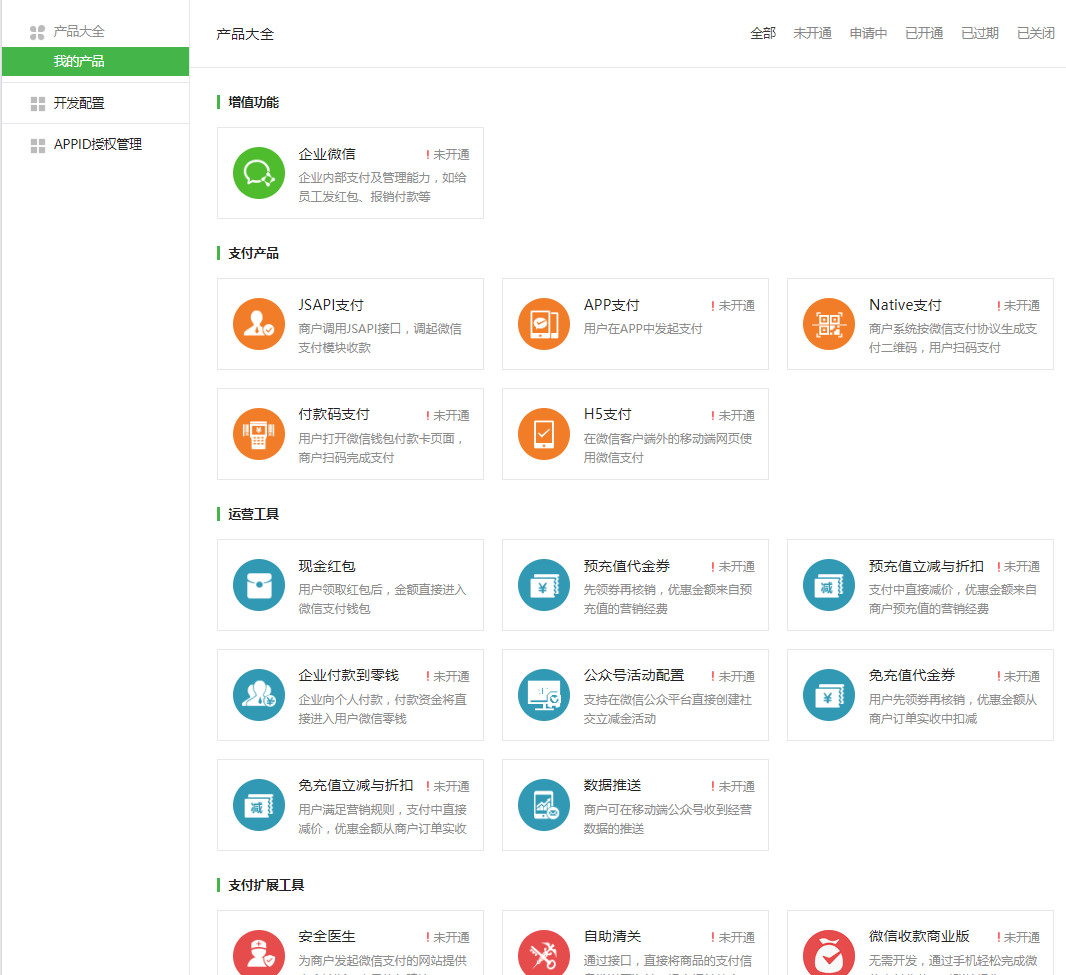Open 我的产品 in the sidebar

(95, 61)
